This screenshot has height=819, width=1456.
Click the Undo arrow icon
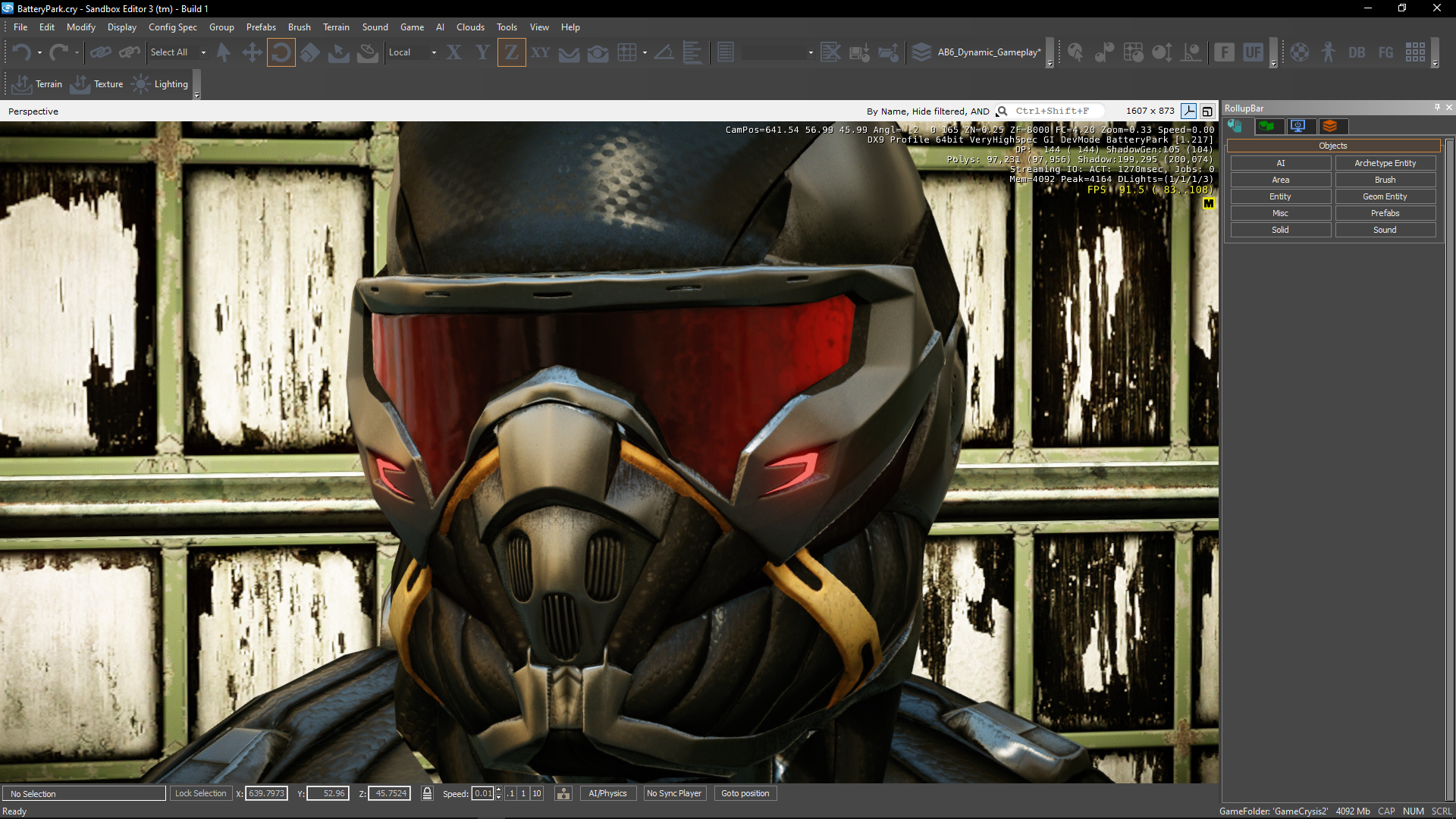21,52
